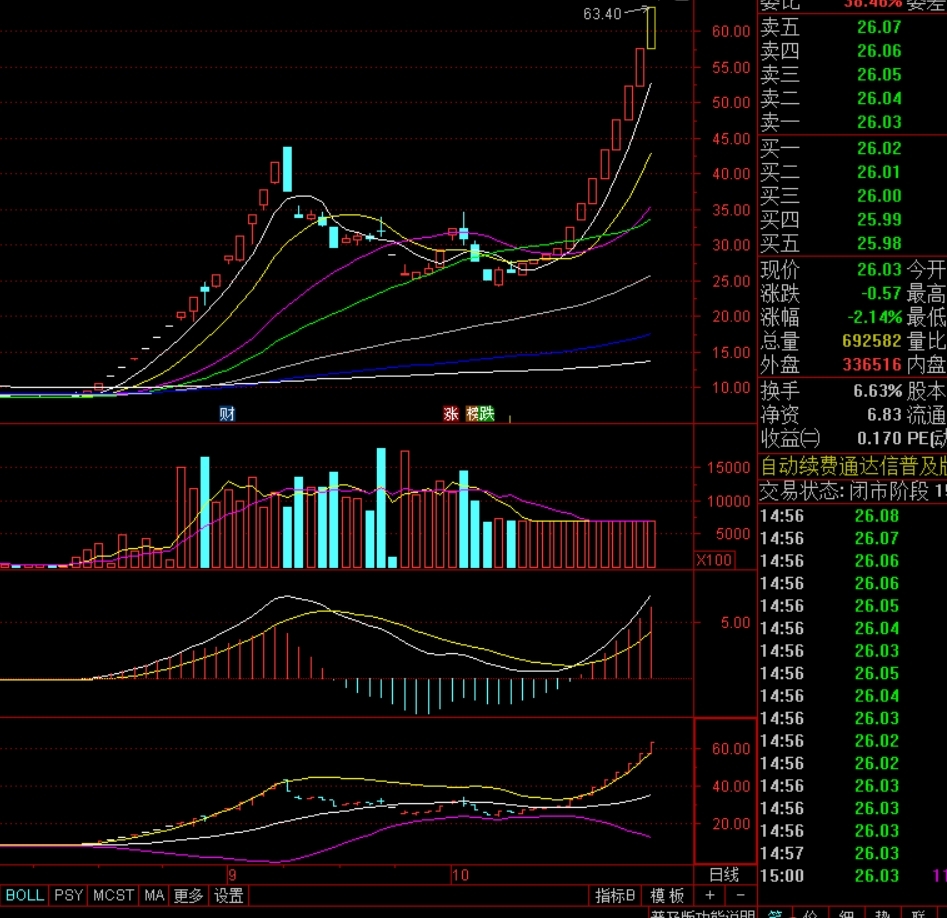
Task: Click the tall cyan candlestick near 45.00
Action: (x=287, y=169)
